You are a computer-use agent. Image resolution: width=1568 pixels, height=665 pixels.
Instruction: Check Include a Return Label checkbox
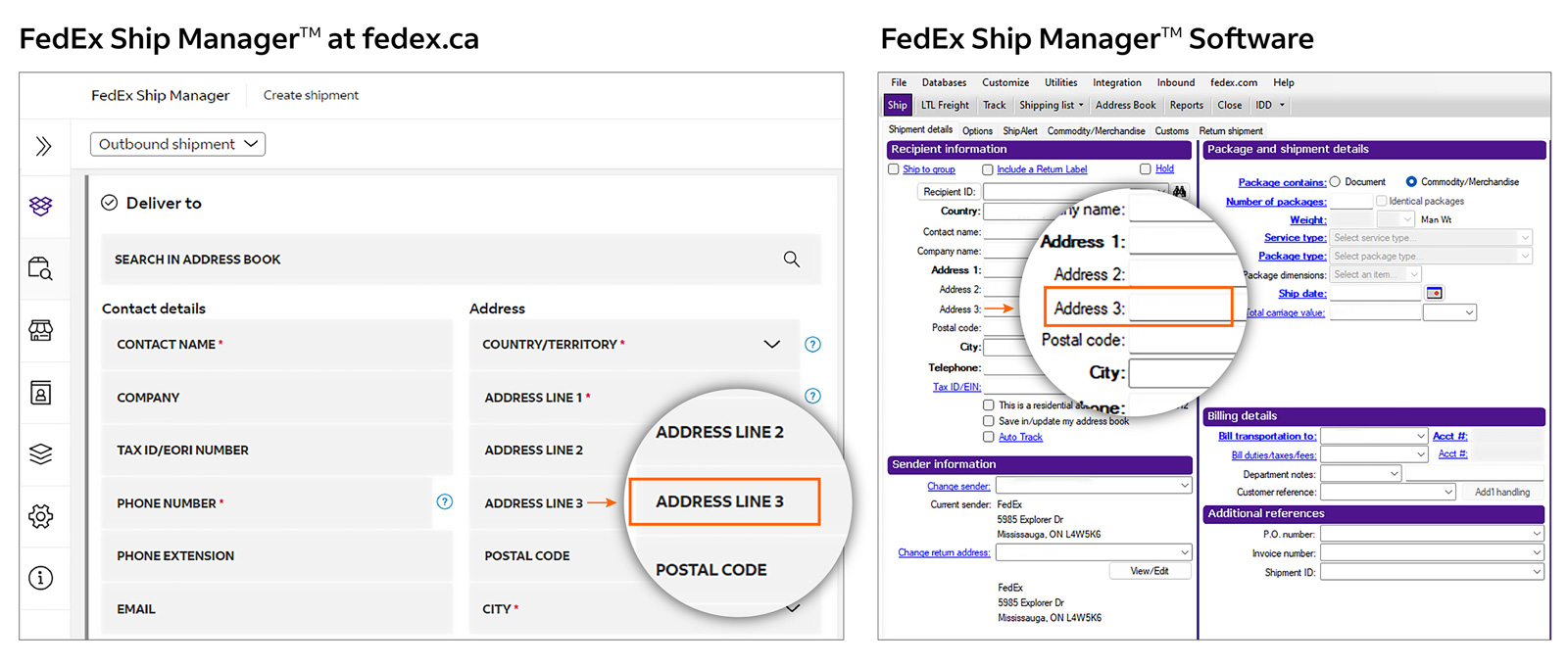[x=988, y=169]
